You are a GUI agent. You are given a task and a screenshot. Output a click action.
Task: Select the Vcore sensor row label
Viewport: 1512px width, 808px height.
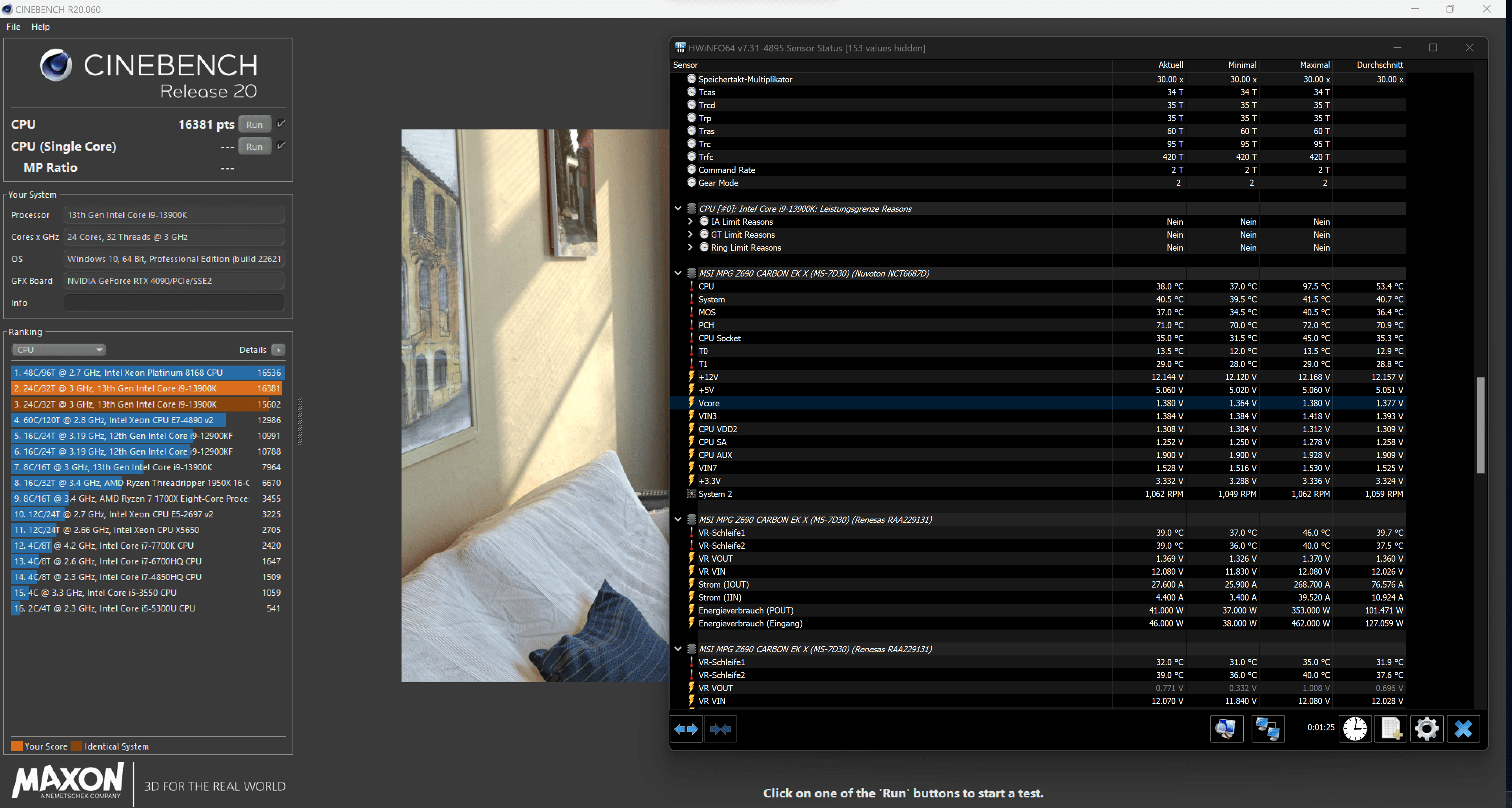click(709, 403)
